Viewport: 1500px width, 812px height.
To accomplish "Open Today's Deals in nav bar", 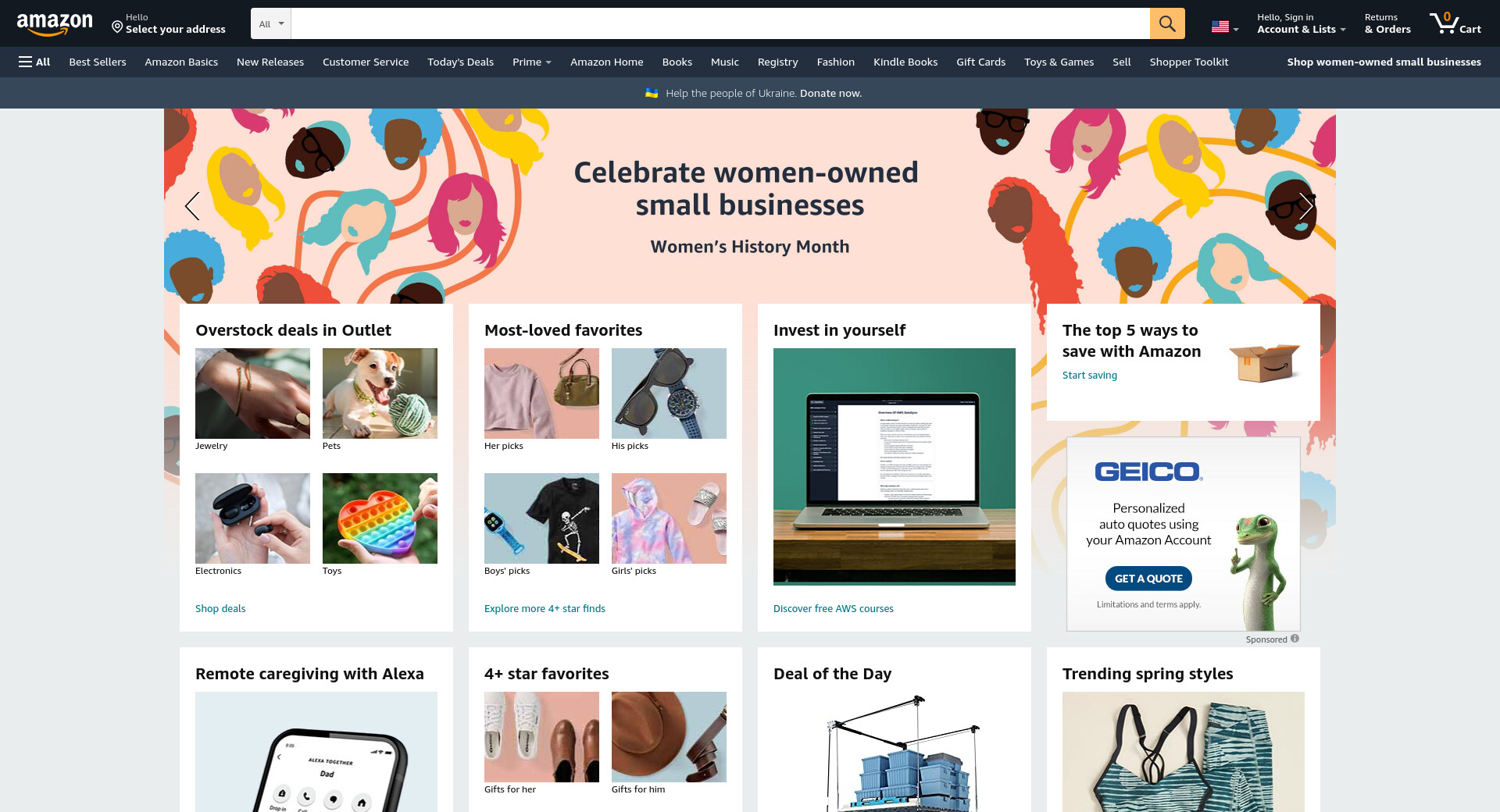I will [x=460, y=62].
